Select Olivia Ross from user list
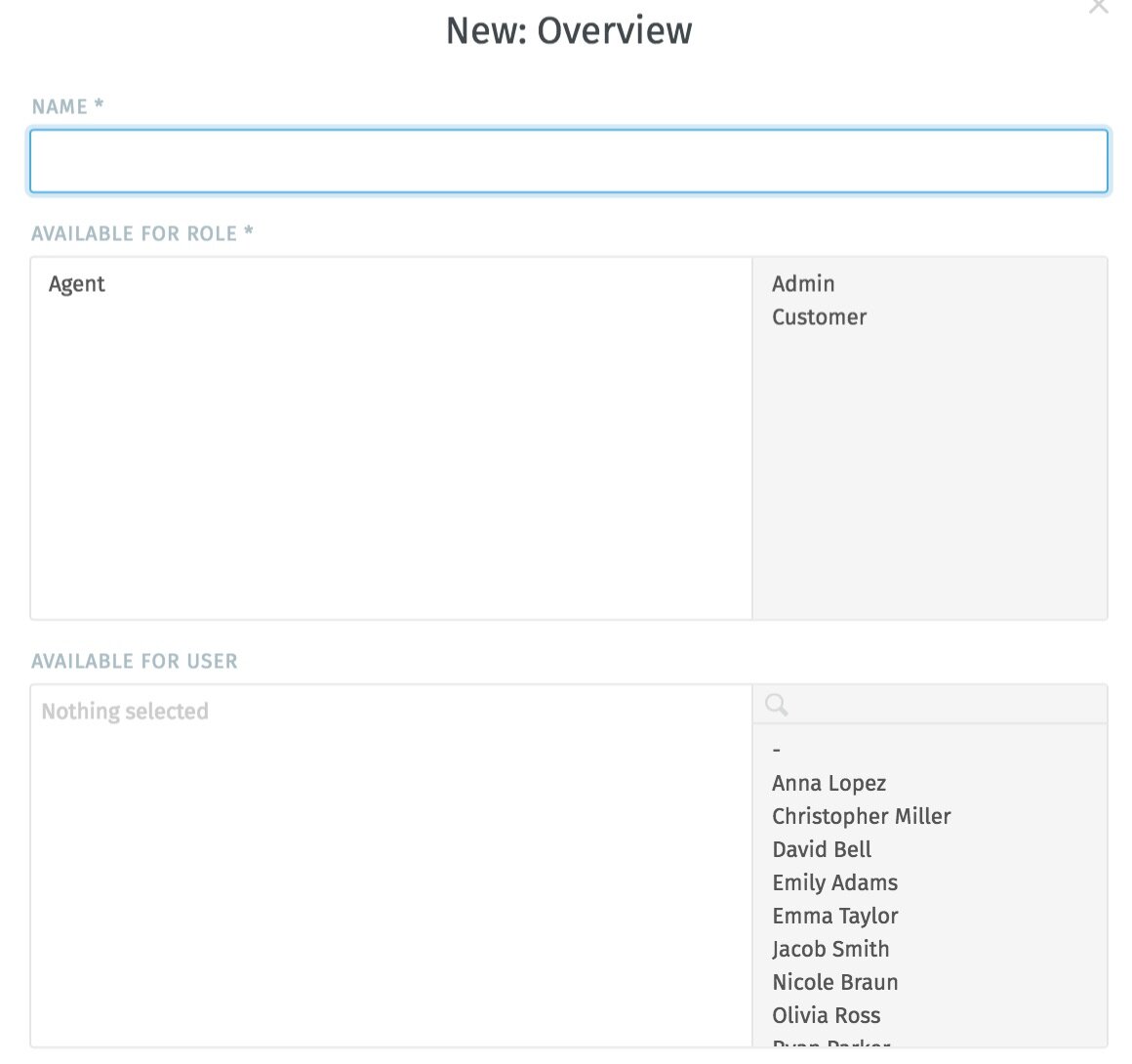Screen dimensions: 1132x1064 [x=826, y=1015]
